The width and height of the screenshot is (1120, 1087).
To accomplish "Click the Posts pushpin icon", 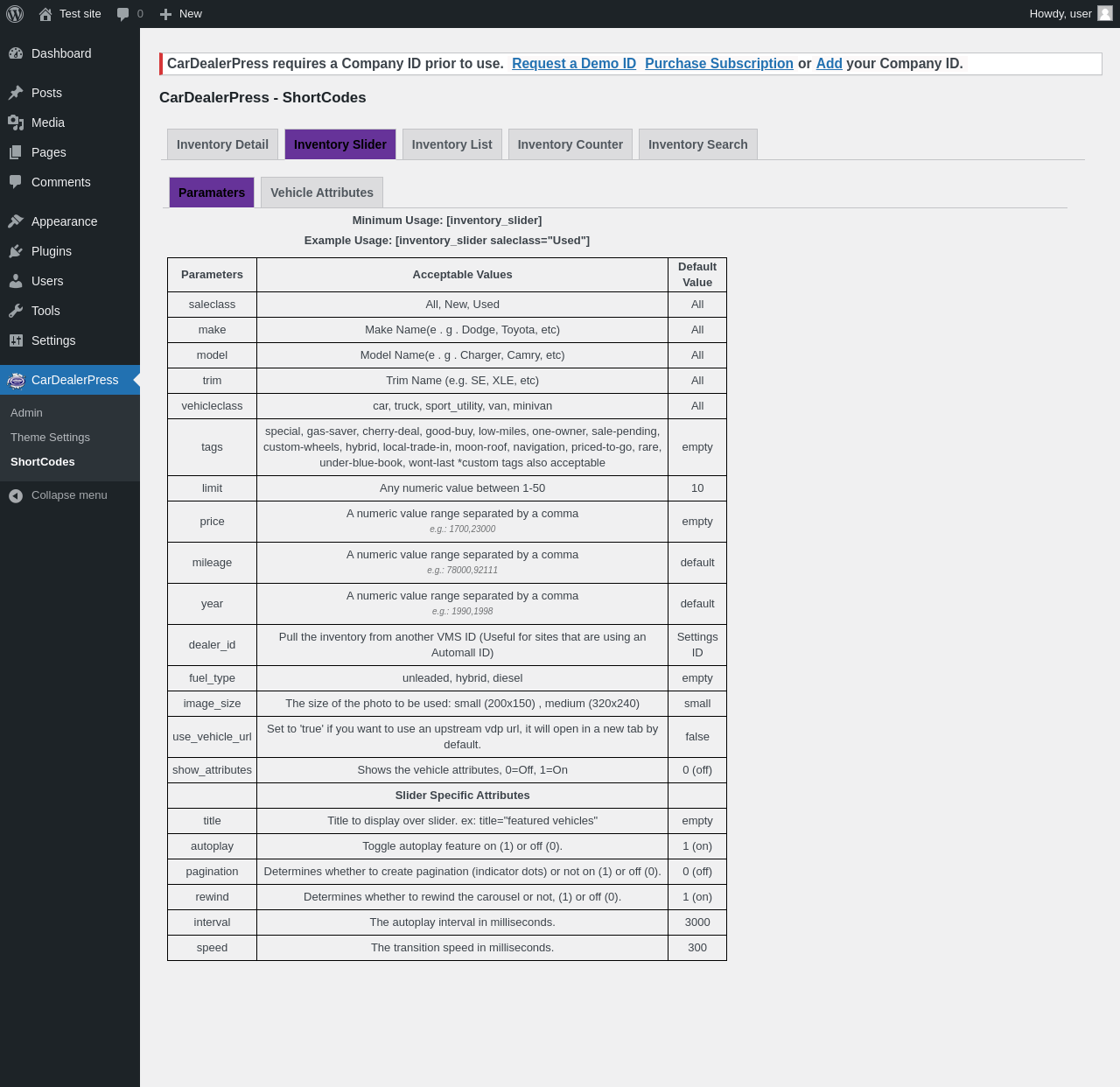I will (x=16, y=93).
